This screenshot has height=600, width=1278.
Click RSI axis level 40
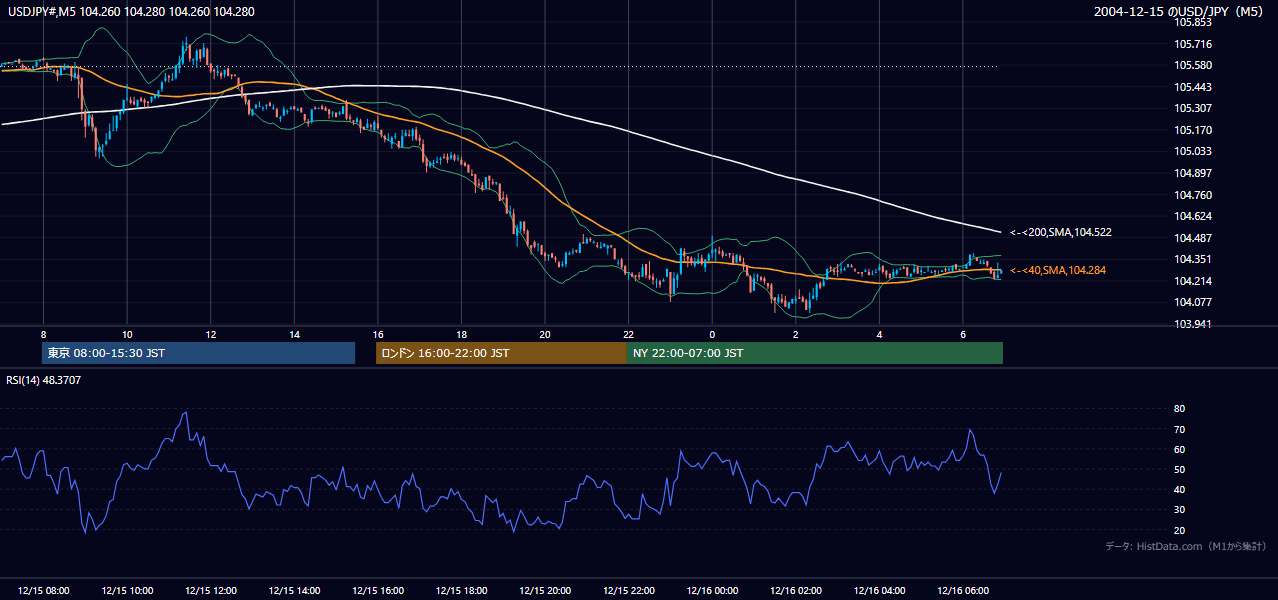1179,489
